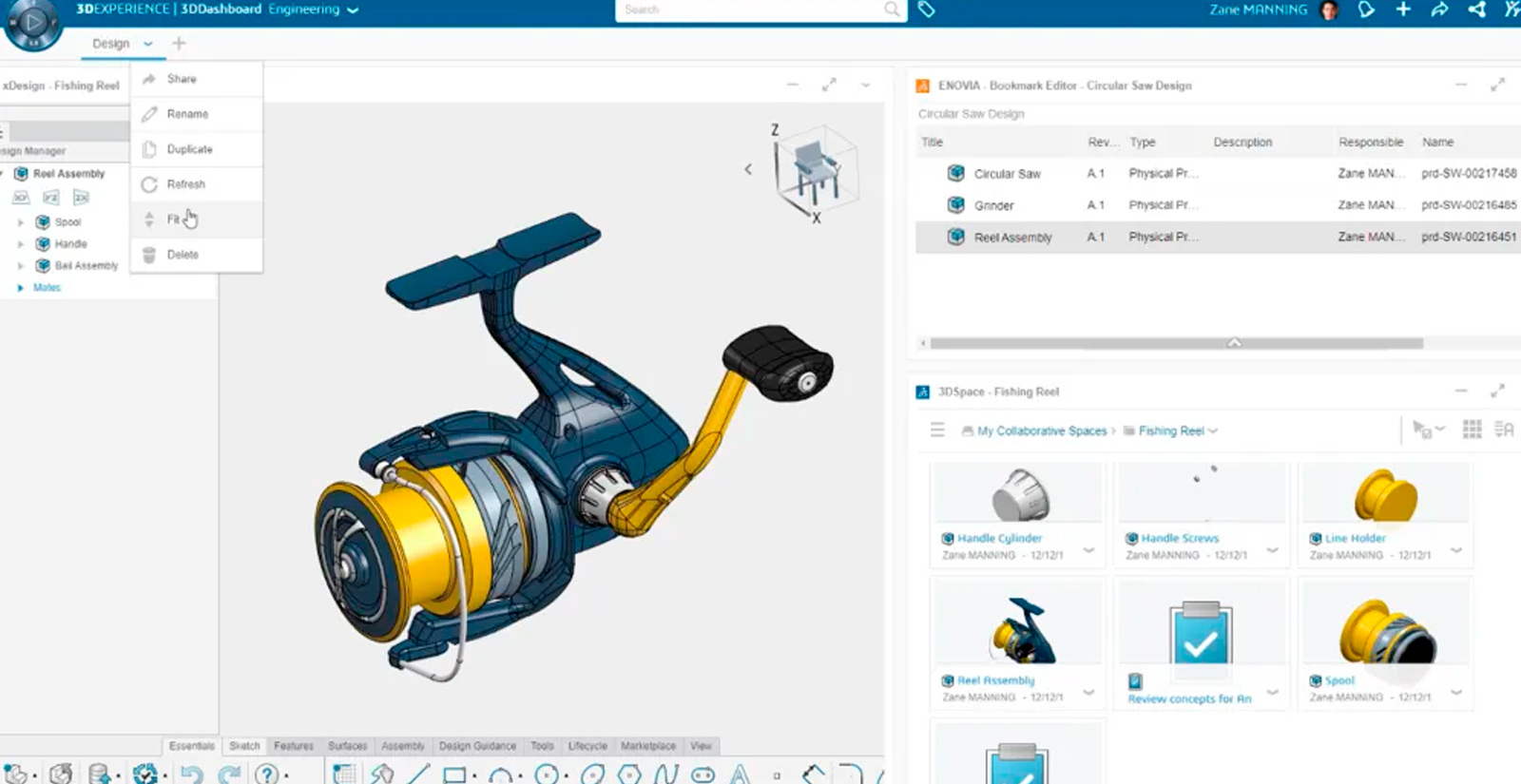Click the YZ plane icon under Reel Assembly
The height and width of the screenshot is (784, 1521).
pos(51,198)
